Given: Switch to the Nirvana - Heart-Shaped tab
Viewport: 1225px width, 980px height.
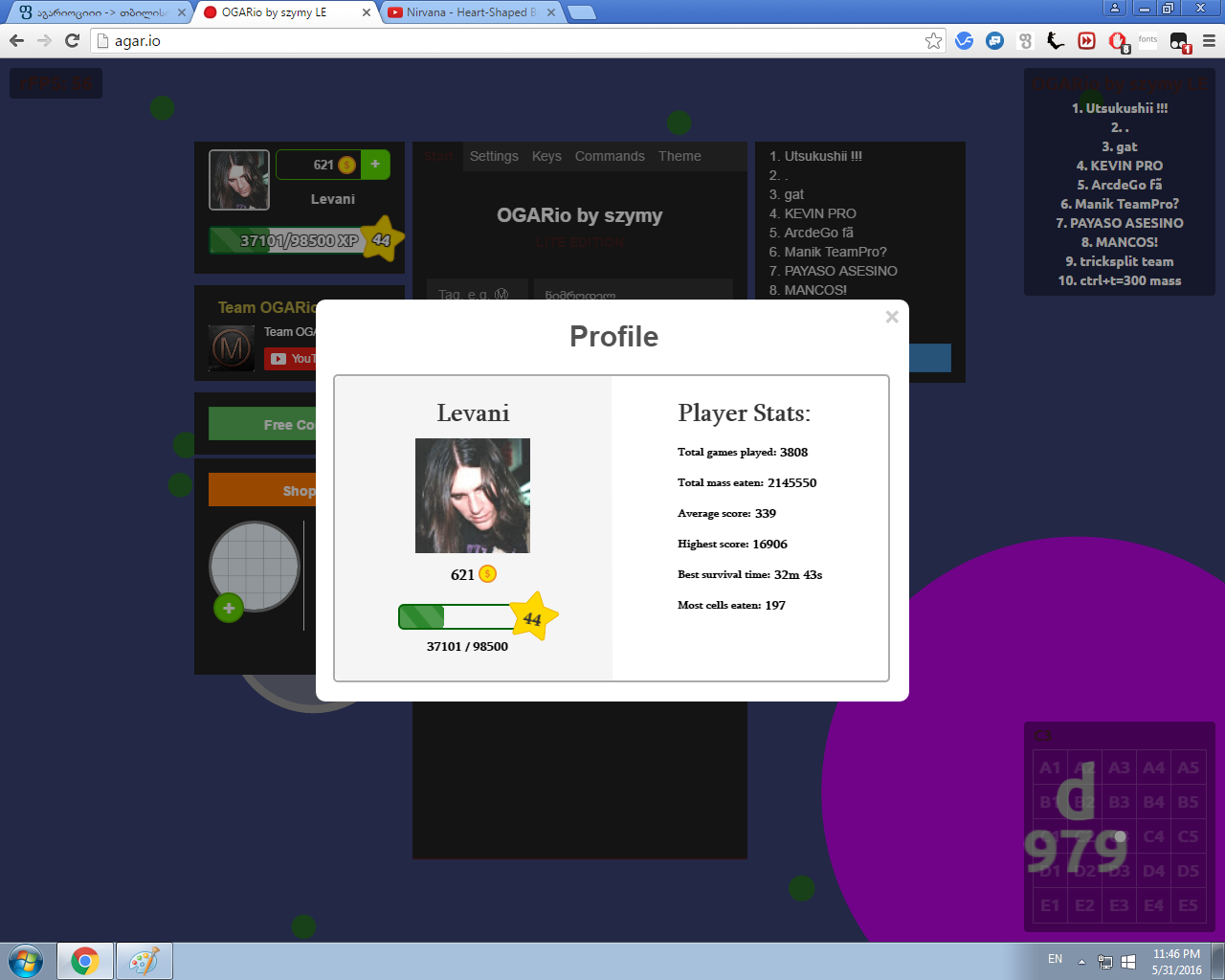Looking at the screenshot, I should pos(471,12).
